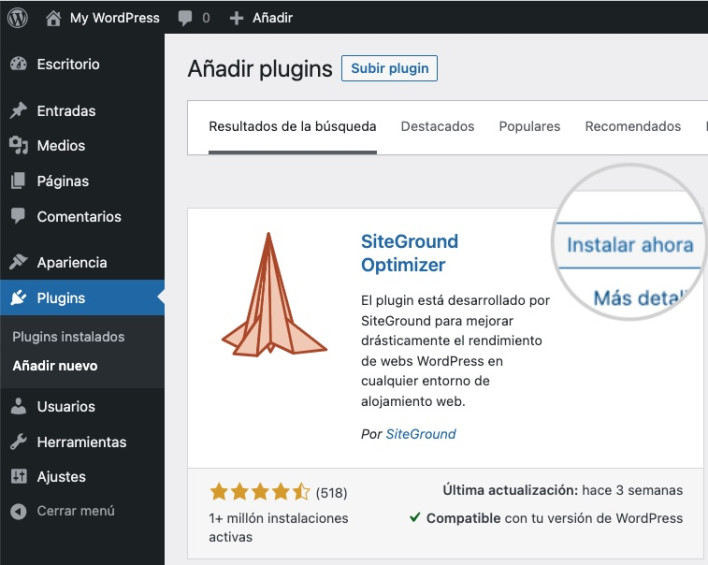
Task: Open Herramientas in the sidebar
Action: [82, 442]
